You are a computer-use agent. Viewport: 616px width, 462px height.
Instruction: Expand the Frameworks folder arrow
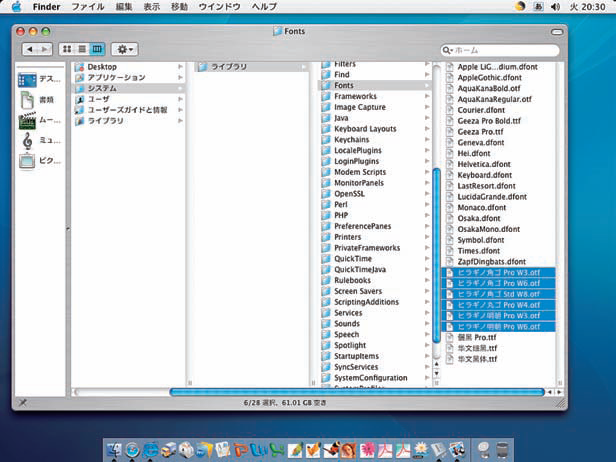[427, 96]
